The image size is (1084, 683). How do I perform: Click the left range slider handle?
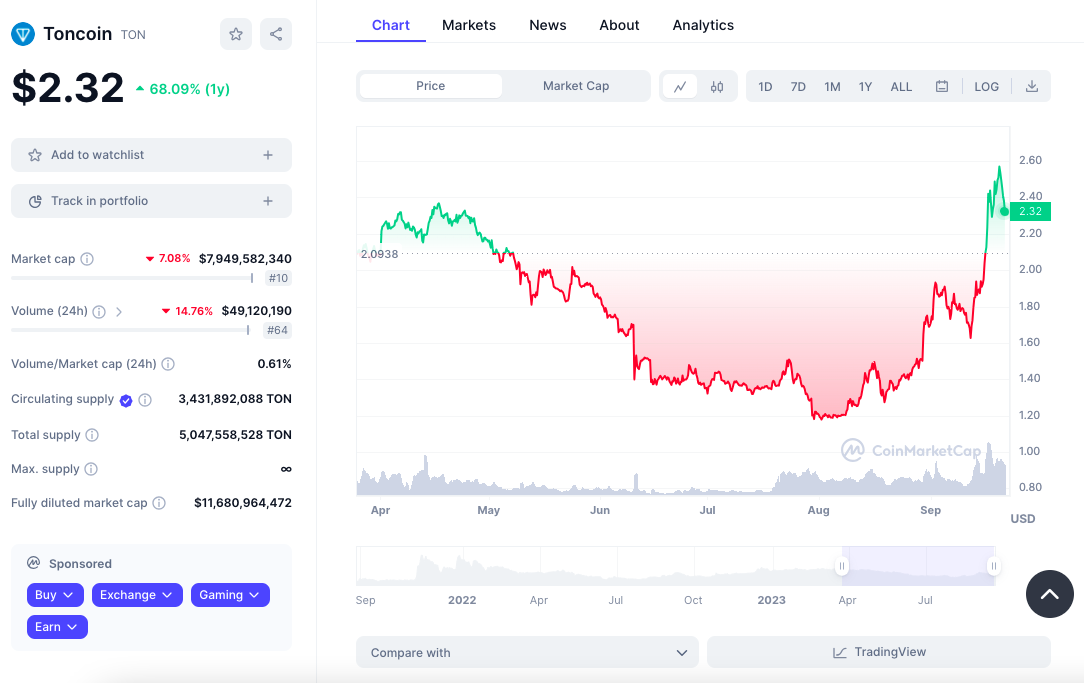pyautogui.click(x=842, y=566)
